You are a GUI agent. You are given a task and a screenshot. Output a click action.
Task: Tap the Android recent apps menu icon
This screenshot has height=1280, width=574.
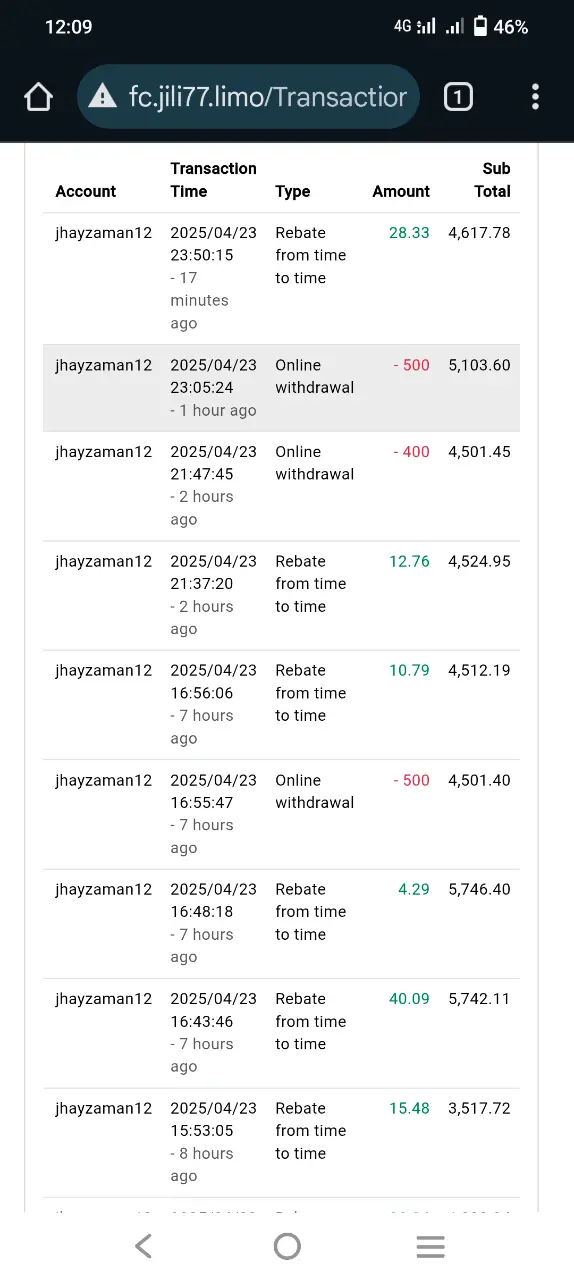coord(430,1246)
